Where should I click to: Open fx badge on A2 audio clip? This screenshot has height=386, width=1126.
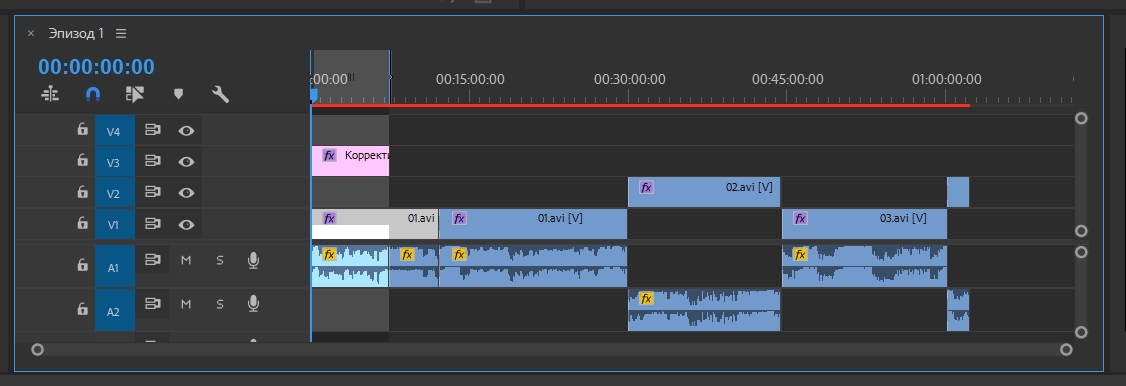[x=646, y=298]
